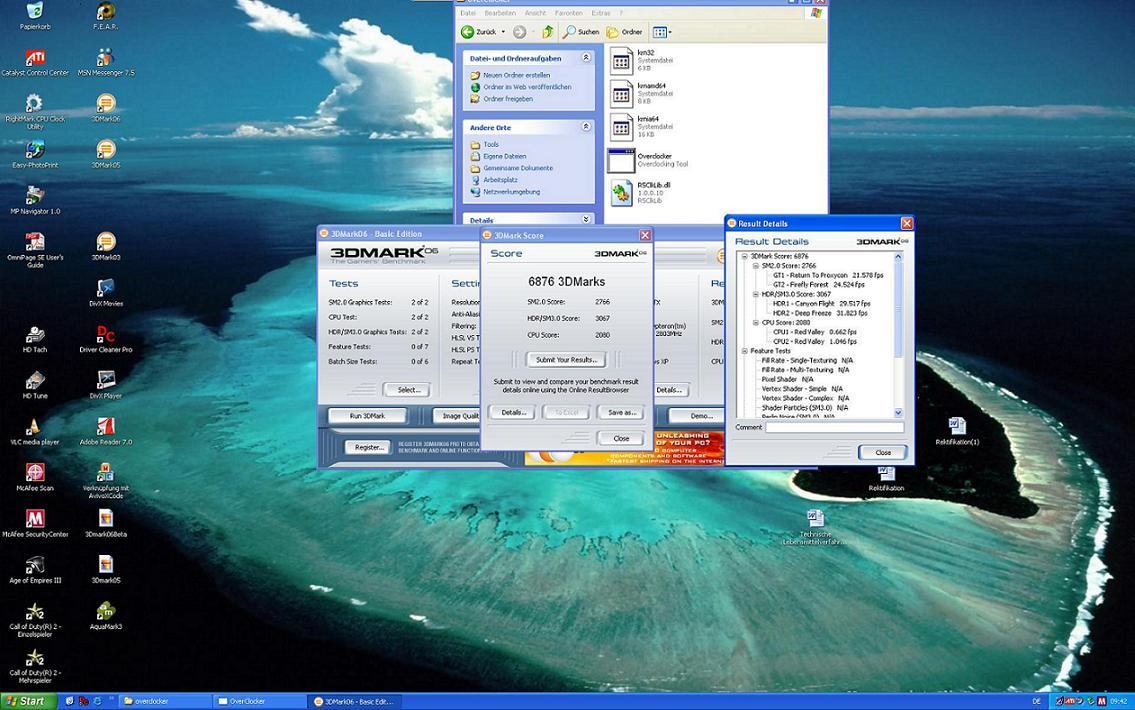
Task: Collapse the CPU Score tree node
Action: pyautogui.click(x=755, y=323)
